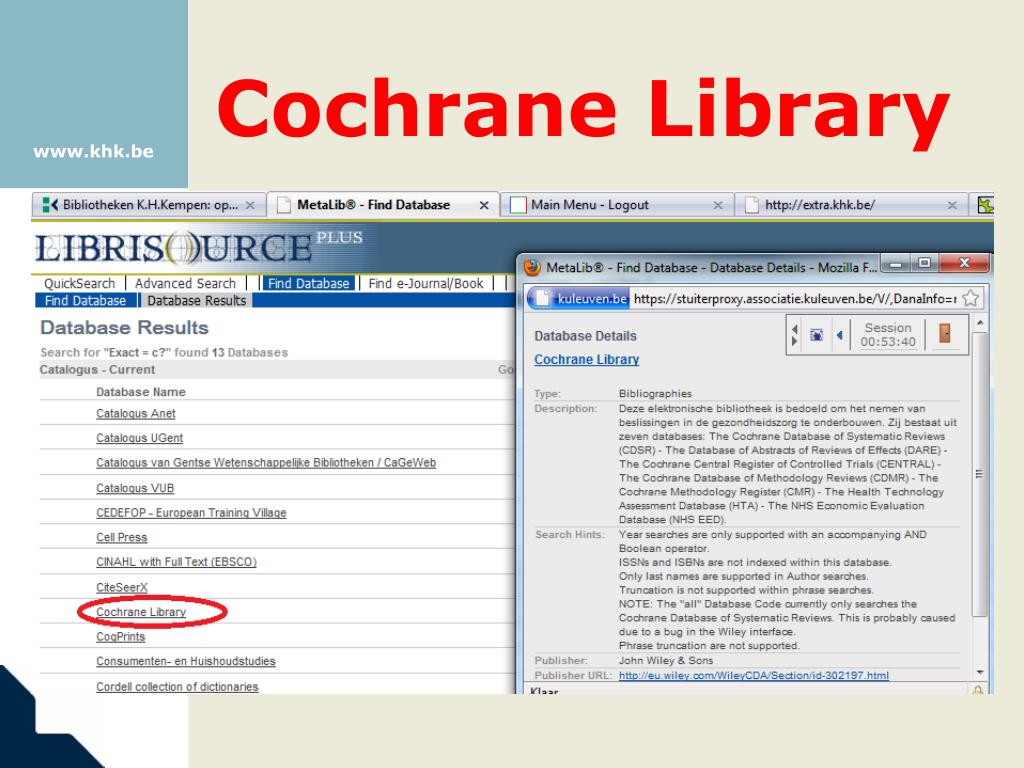
Task: Open CogPrints link
Action: tap(121, 637)
